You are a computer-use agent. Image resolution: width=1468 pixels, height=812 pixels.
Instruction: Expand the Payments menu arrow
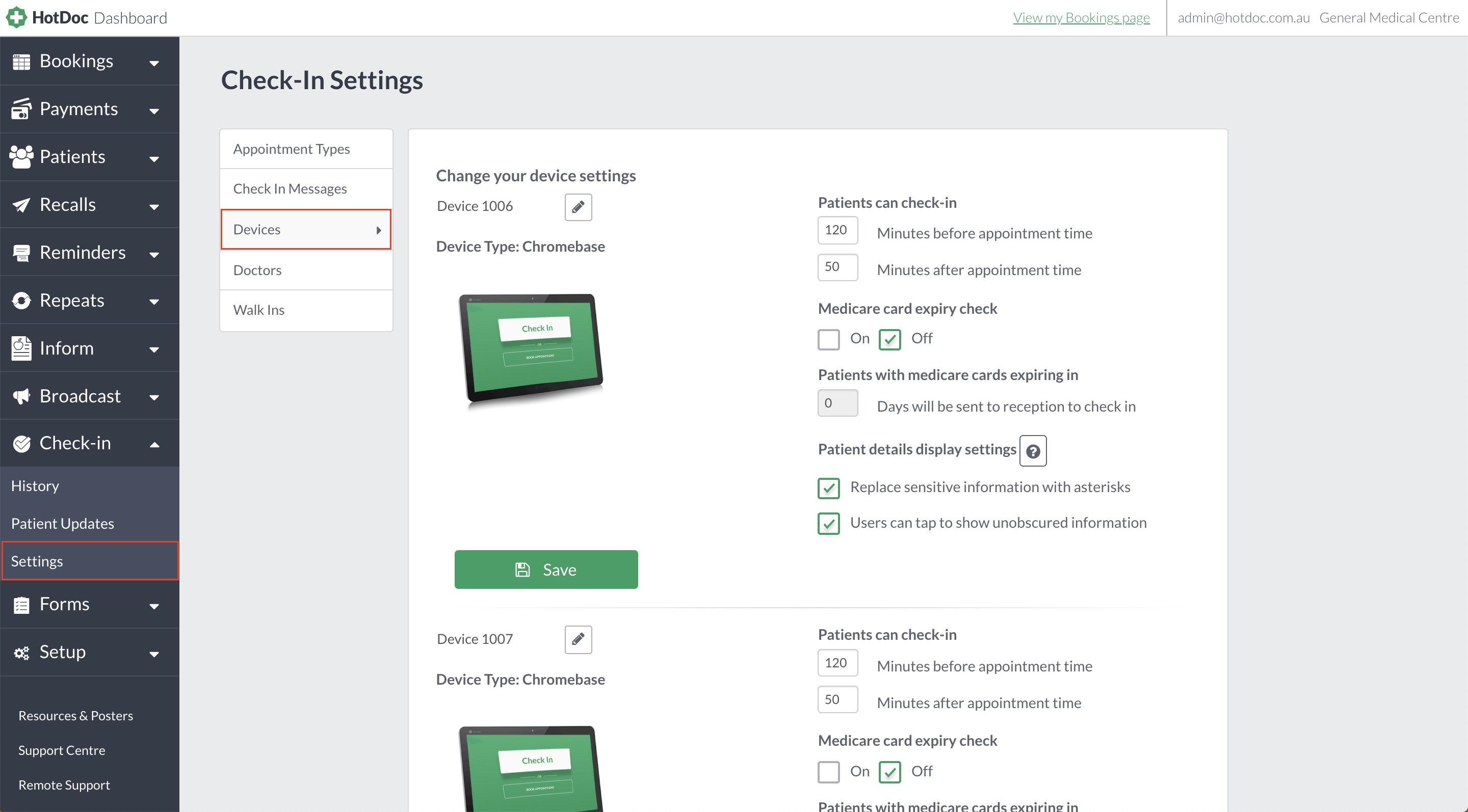pos(154,111)
